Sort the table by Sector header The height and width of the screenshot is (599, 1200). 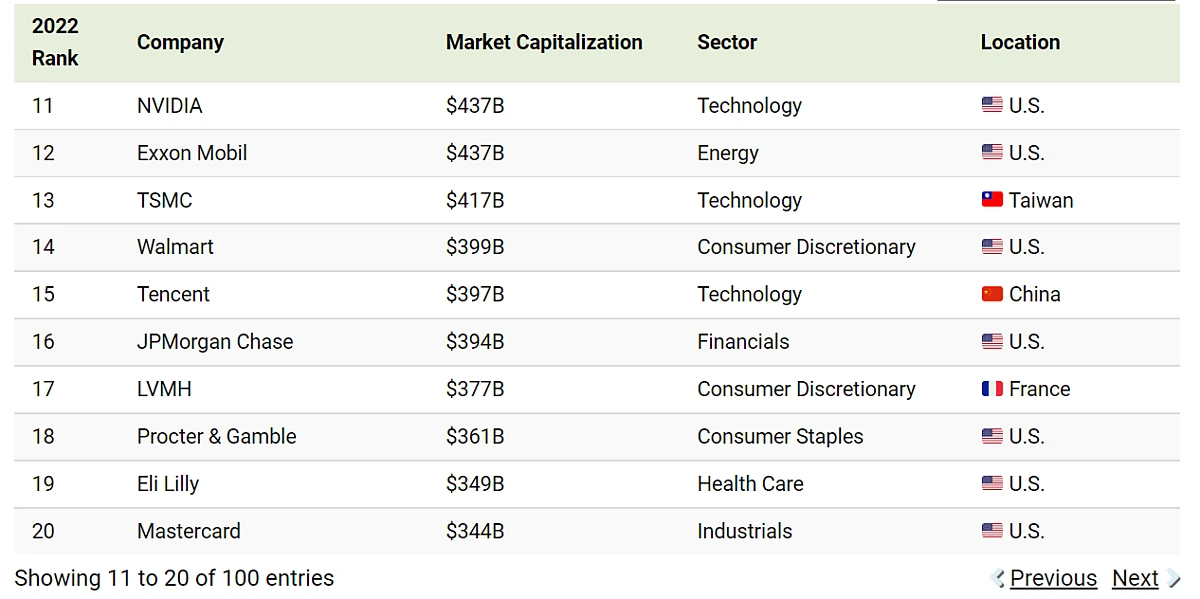727,42
